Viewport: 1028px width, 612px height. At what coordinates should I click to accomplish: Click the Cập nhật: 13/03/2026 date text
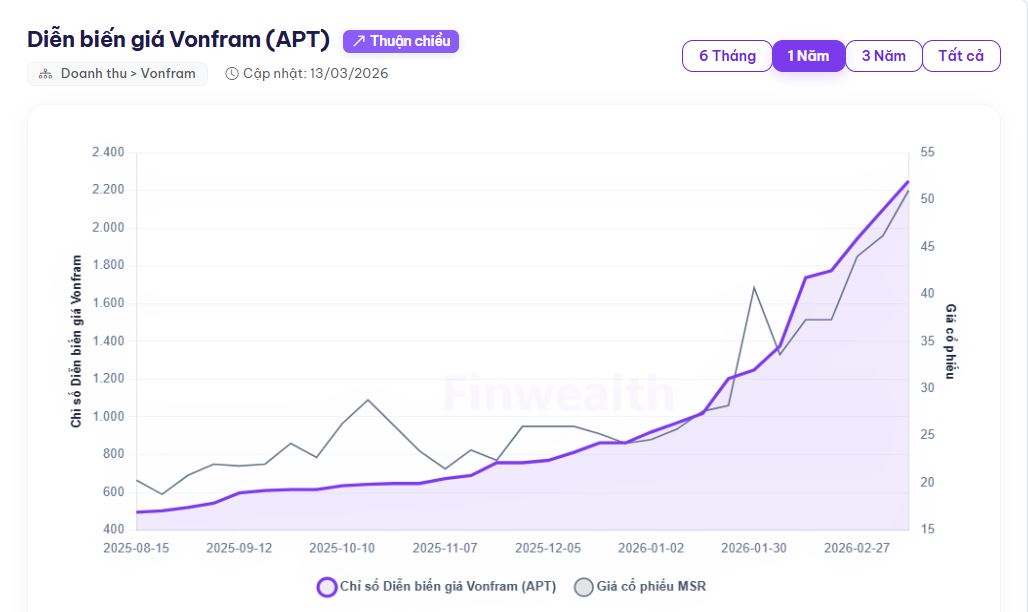coord(315,74)
